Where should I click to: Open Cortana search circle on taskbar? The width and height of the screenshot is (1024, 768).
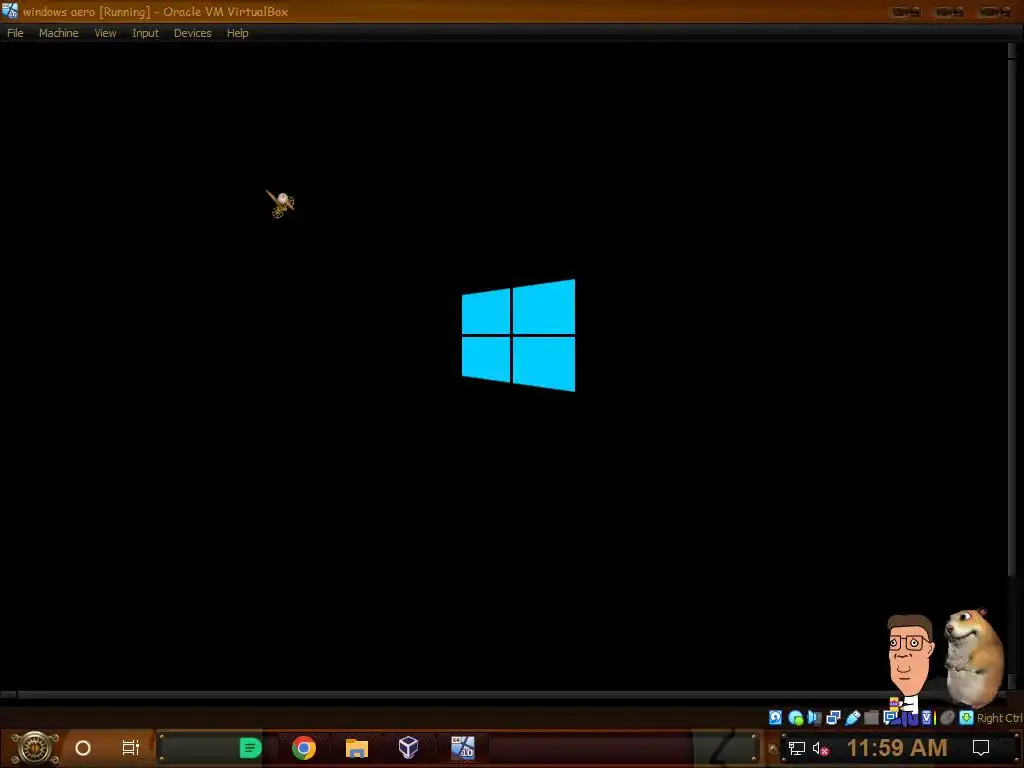pos(83,748)
